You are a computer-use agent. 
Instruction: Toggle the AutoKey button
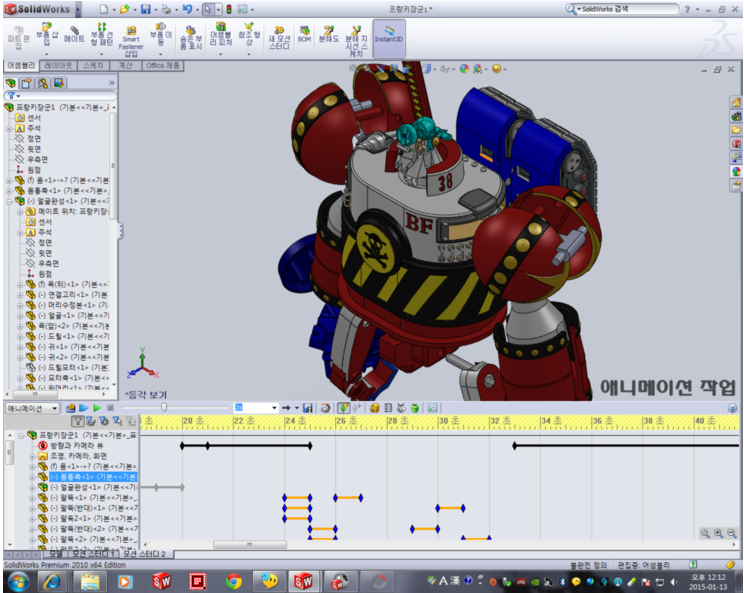[x=344, y=408]
